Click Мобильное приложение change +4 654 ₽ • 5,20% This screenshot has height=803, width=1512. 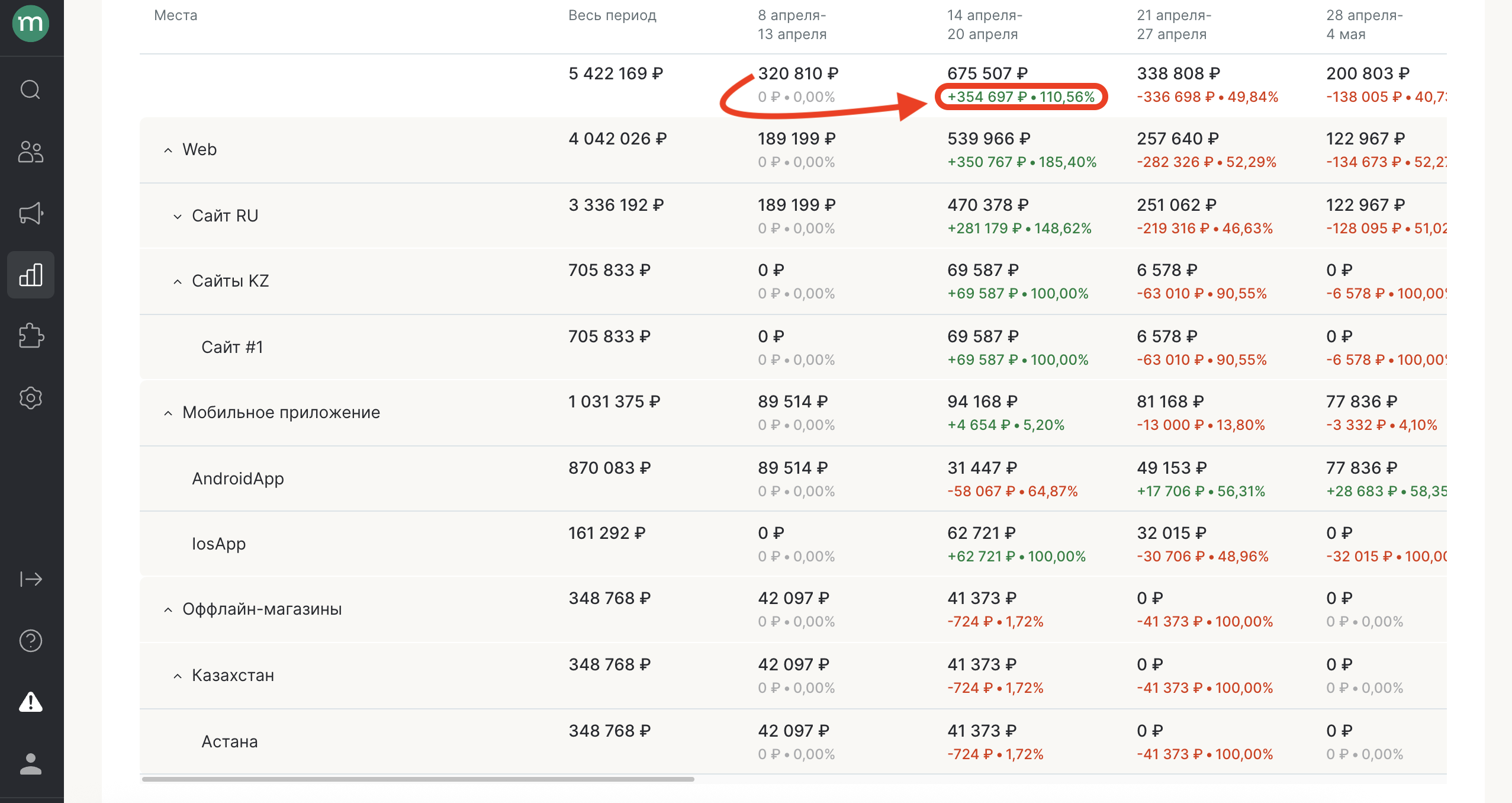click(1006, 425)
